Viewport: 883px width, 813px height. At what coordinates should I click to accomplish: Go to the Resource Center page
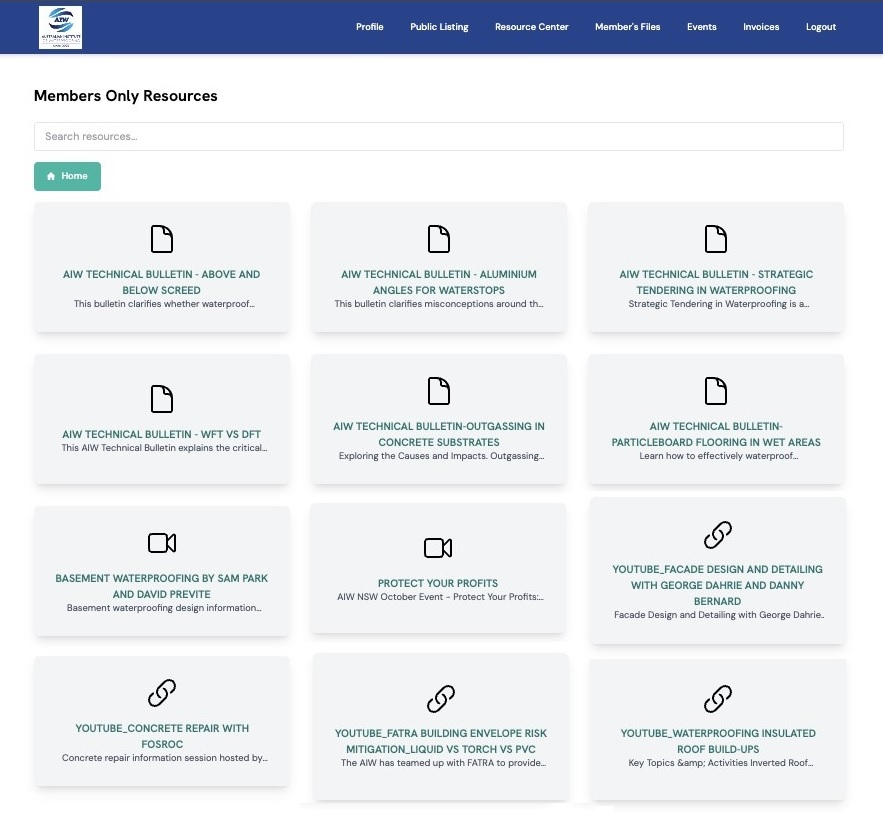531,27
